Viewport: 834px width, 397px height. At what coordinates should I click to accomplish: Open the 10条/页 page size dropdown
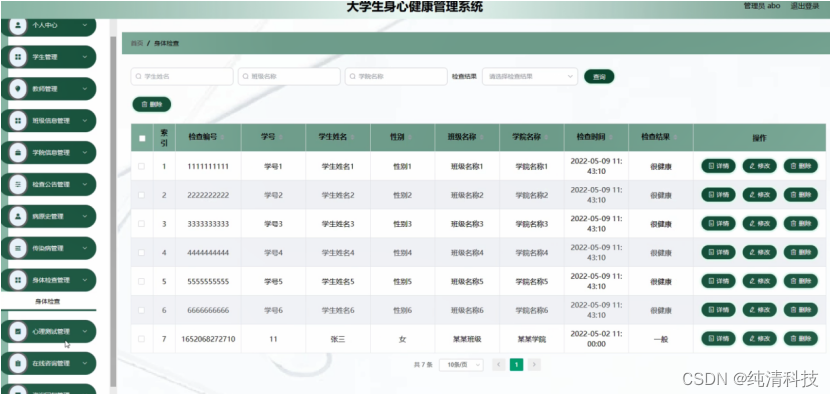click(x=461, y=365)
